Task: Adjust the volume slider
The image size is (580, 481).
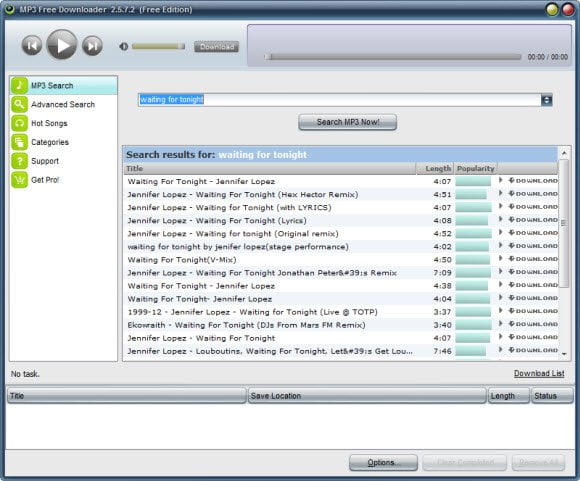Action: coord(158,46)
